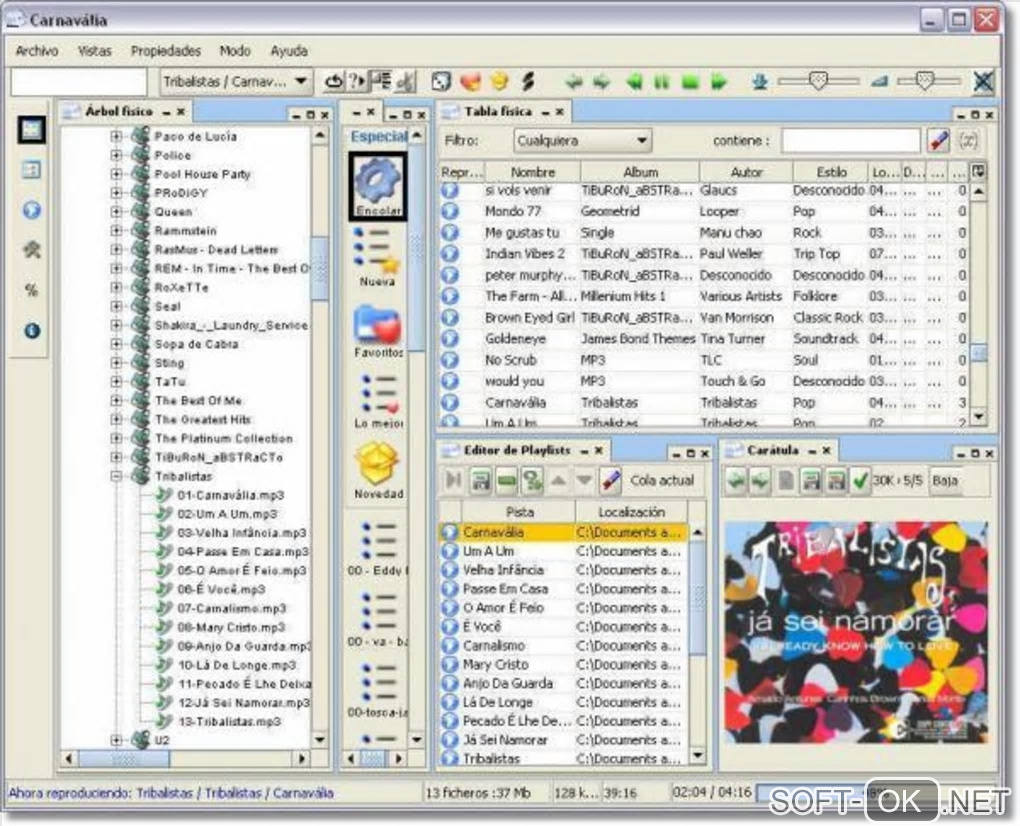
Task: Click the Cola actual label button
Action: click(662, 481)
